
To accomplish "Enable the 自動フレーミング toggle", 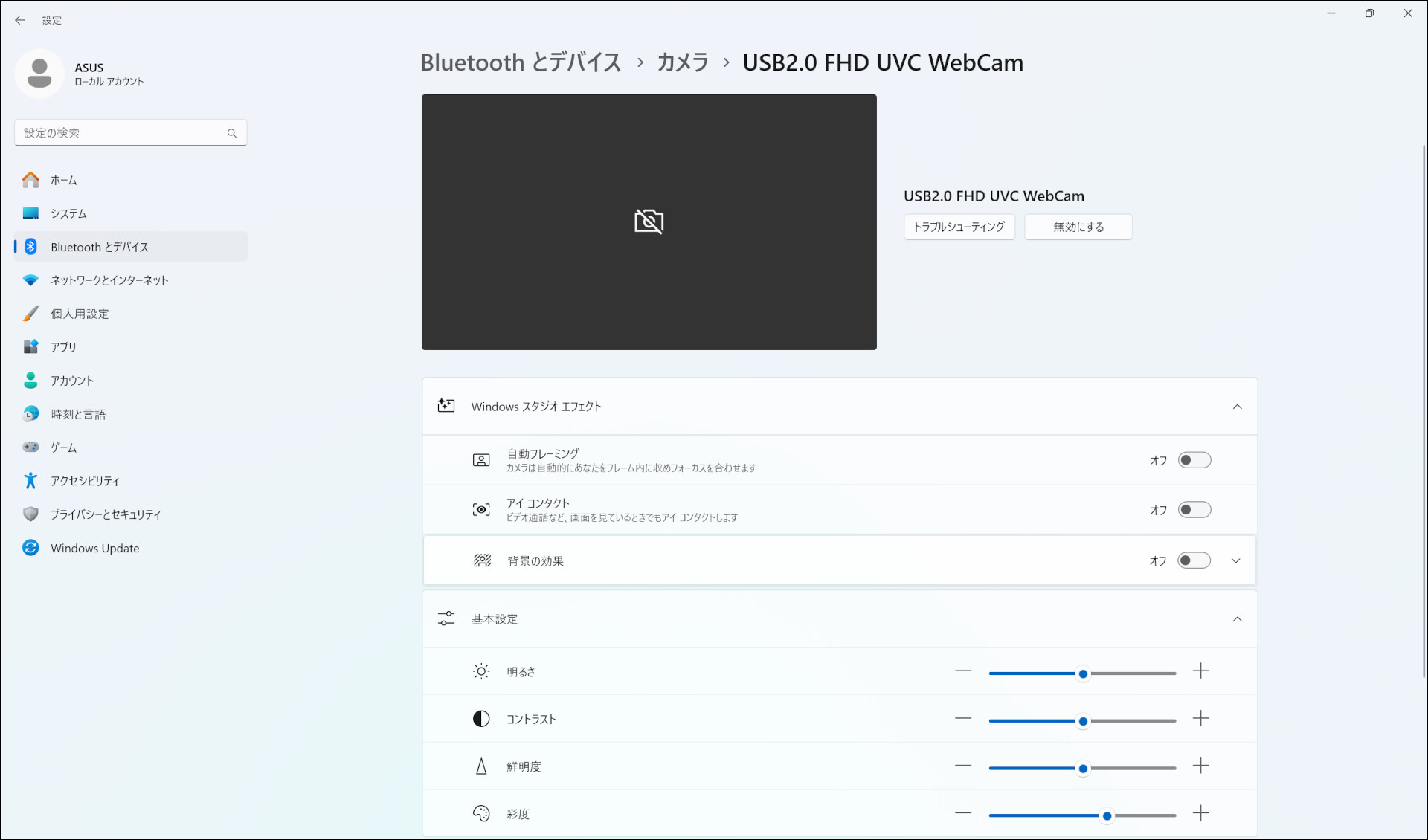I will pos(1194,459).
